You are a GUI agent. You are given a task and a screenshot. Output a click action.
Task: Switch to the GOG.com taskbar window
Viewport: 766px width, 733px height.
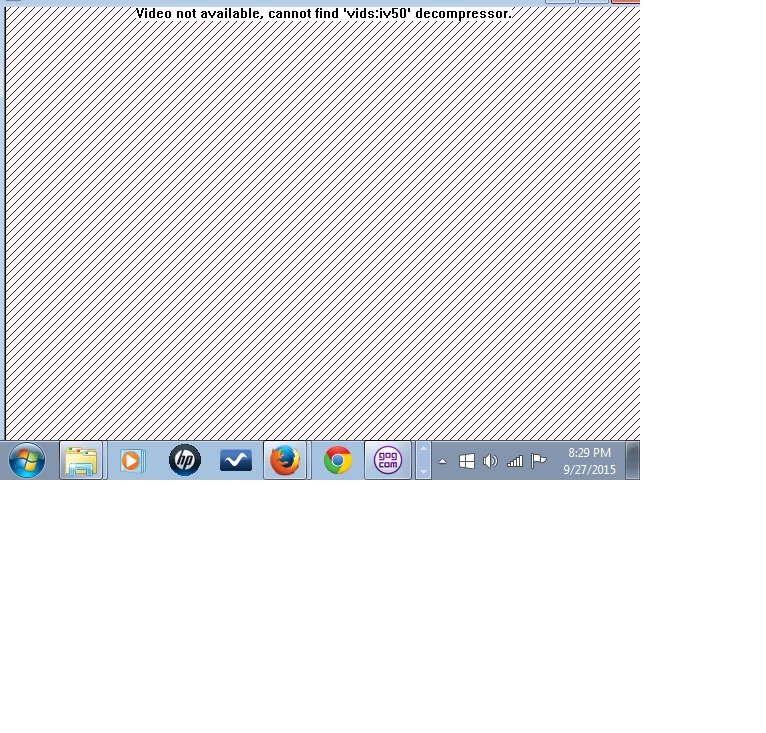pos(388,460)
